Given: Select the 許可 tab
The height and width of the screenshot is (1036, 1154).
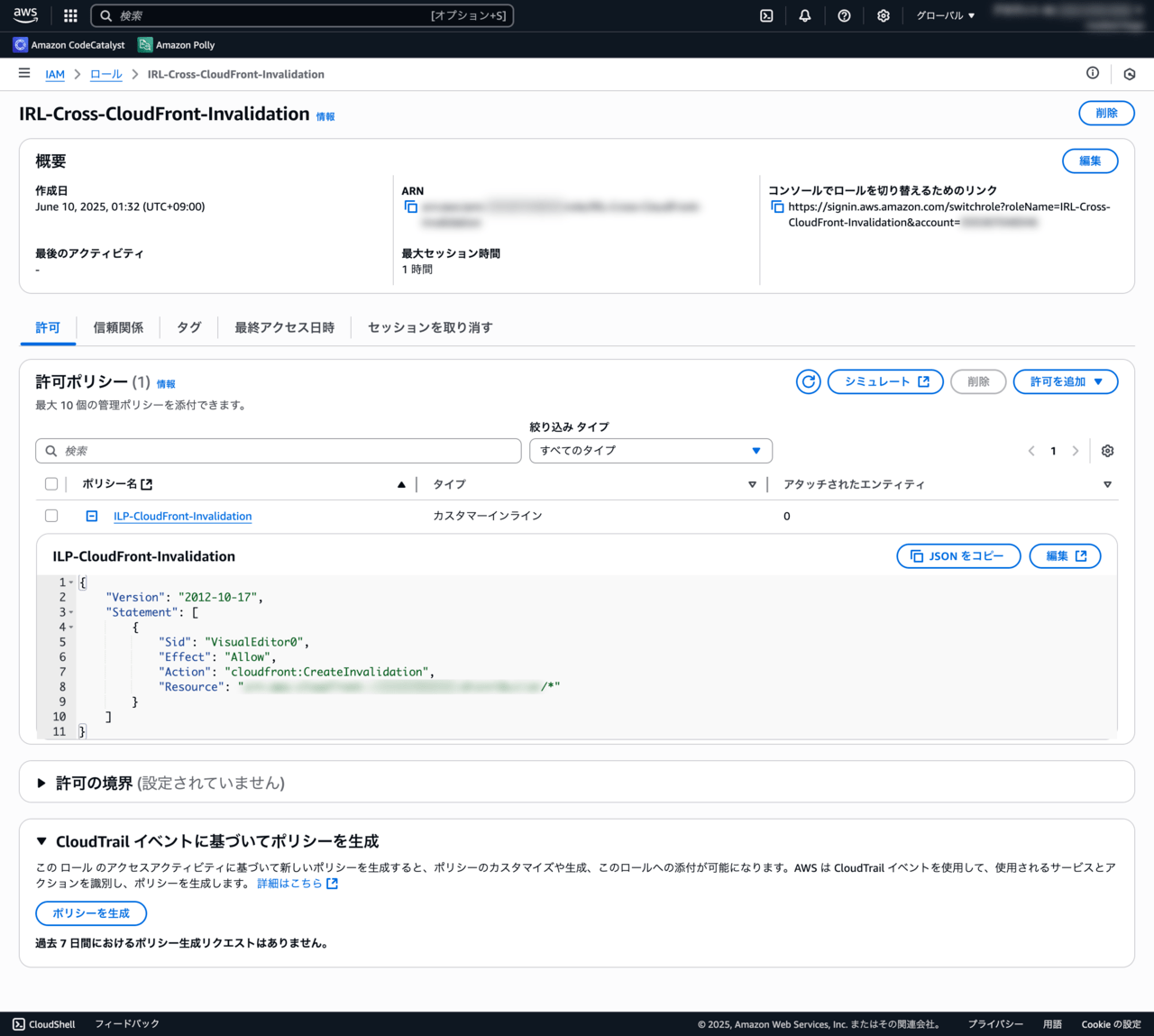Looking at the screenshot, I should tap(48, 327).
